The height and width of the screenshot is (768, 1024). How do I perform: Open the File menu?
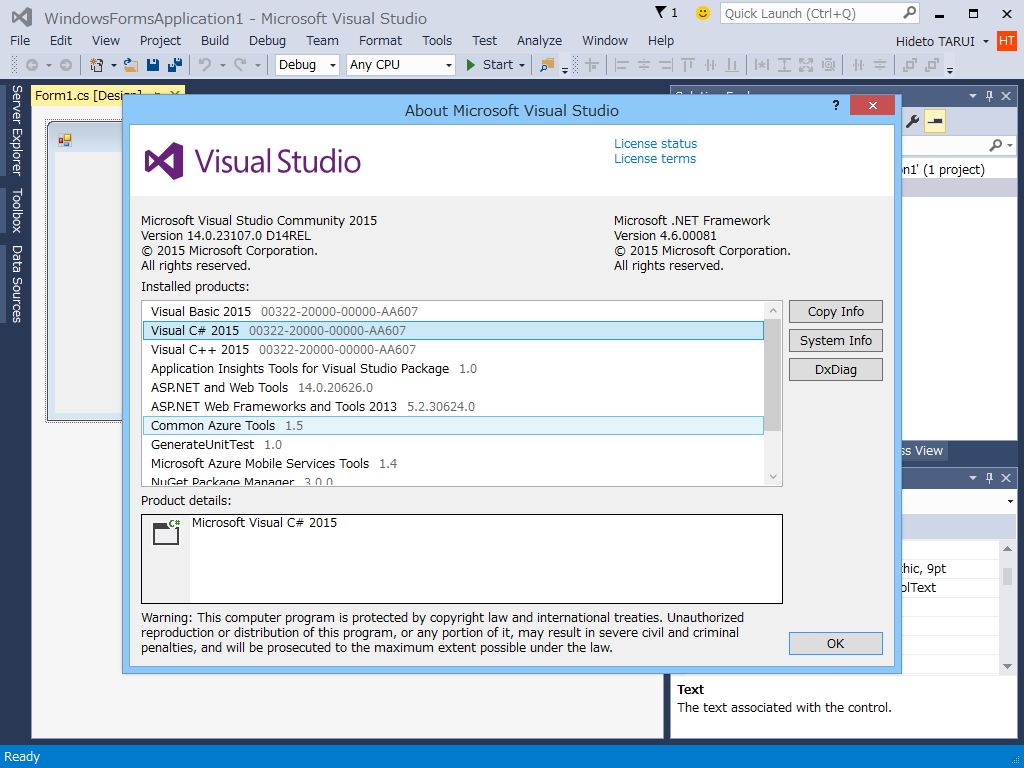click(20, 40)
